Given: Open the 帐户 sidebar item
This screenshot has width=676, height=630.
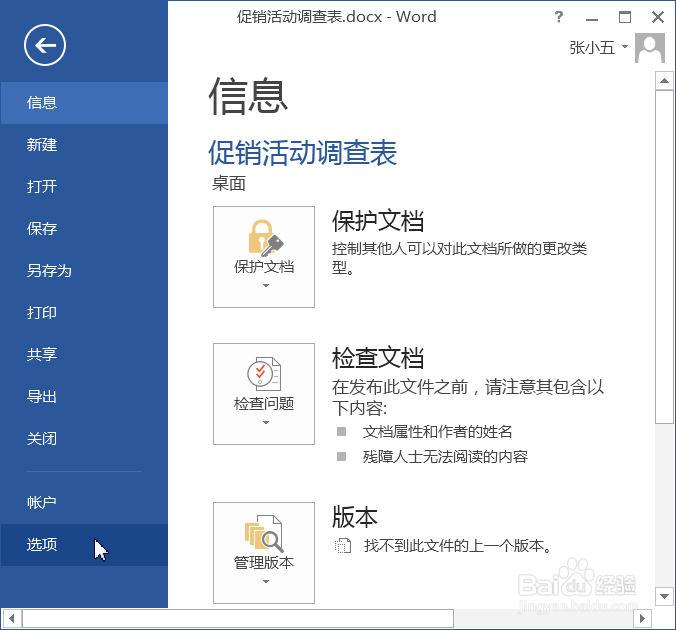Looking at the screenshot, I should [x=84, y=502].
